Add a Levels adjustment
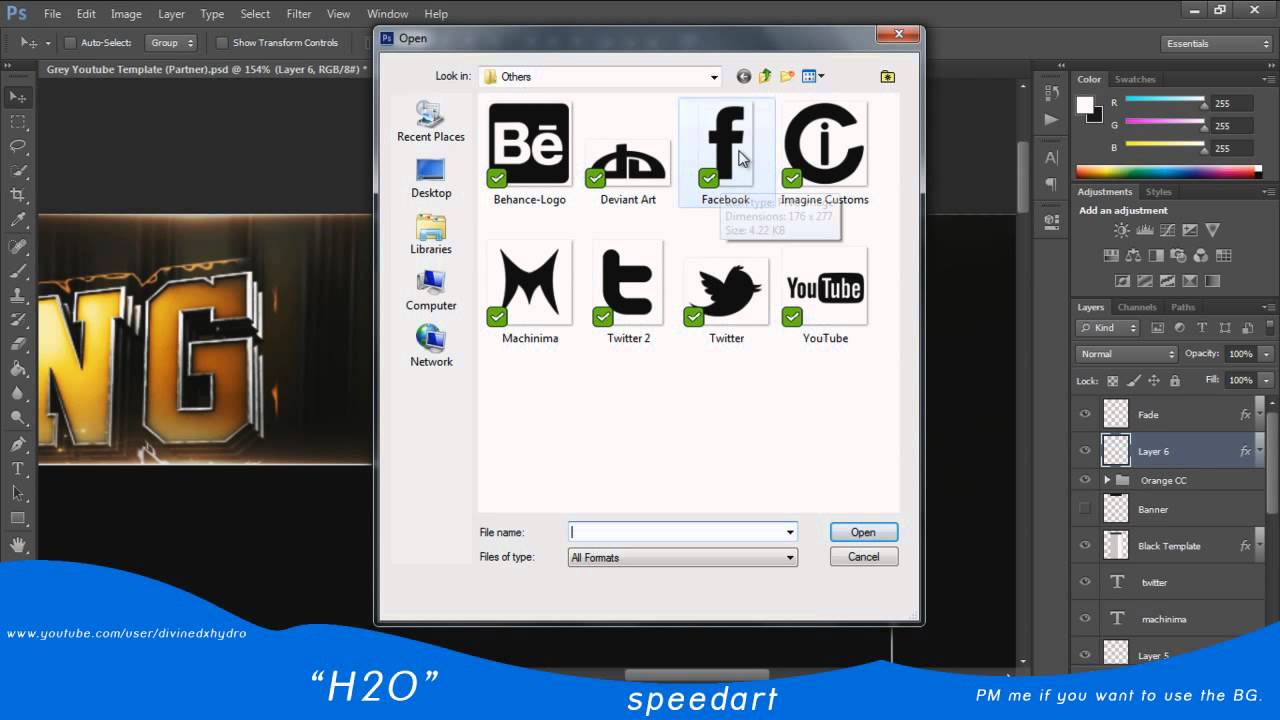 click(1144, 230)
